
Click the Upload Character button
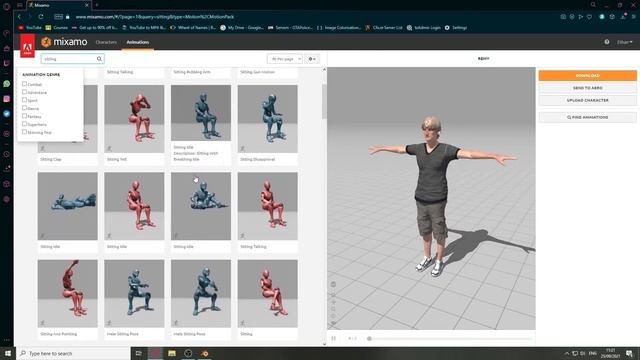(587, 100)
